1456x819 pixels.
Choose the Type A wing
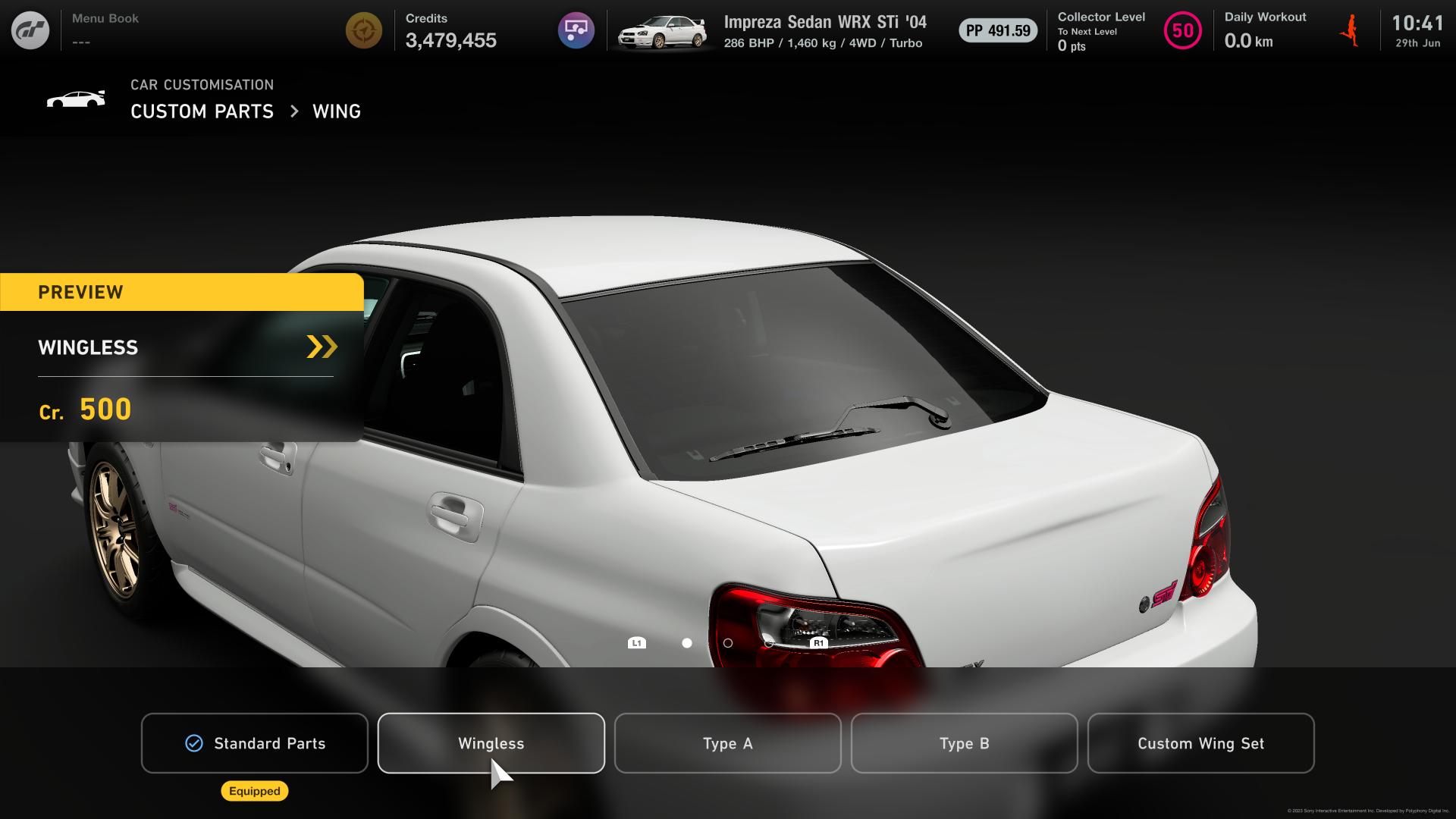point(728,743)
